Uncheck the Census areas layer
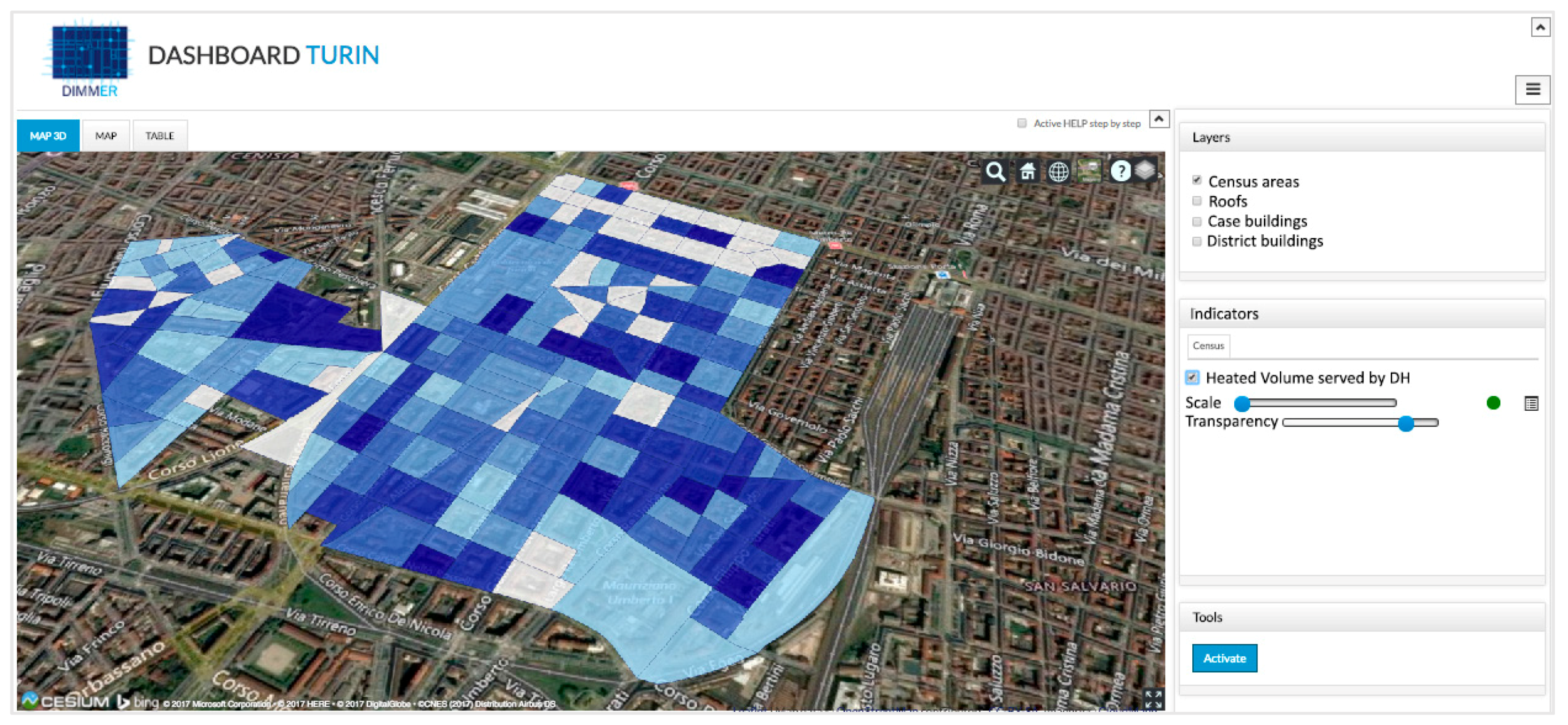The width and height of the screenshot is (1568, 725). coord(1197,180)
